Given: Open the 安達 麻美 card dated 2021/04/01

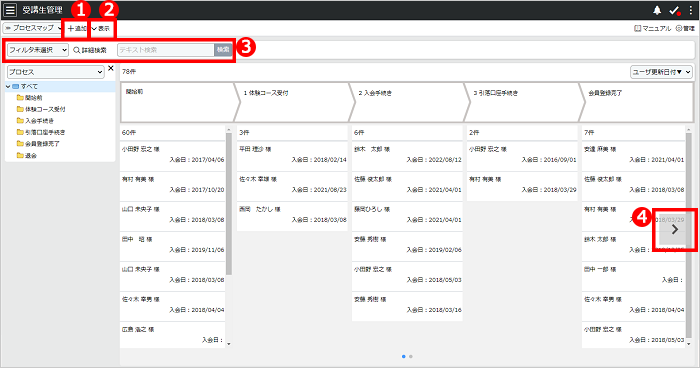Looking at the screenshot, I should [x=633, y=155].
